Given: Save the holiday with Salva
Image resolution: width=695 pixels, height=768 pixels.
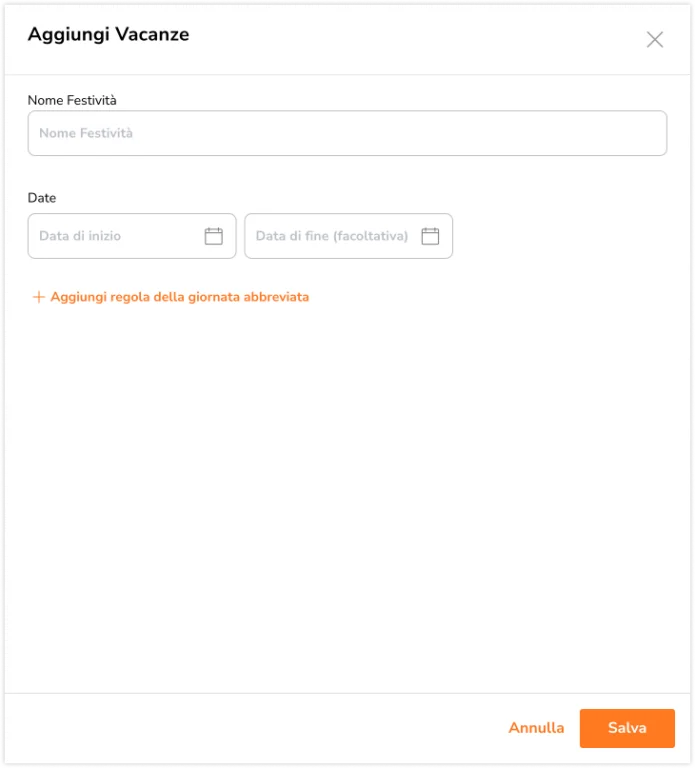Looking at the screenshot, I should [627, 728].
